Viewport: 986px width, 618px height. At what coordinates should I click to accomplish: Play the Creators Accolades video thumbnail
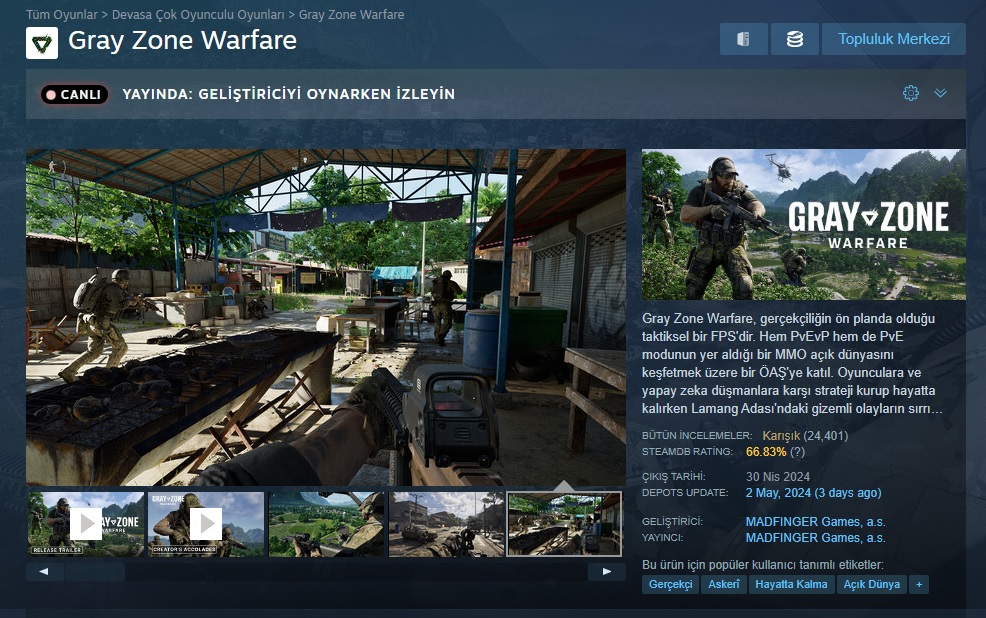[206, 524]
